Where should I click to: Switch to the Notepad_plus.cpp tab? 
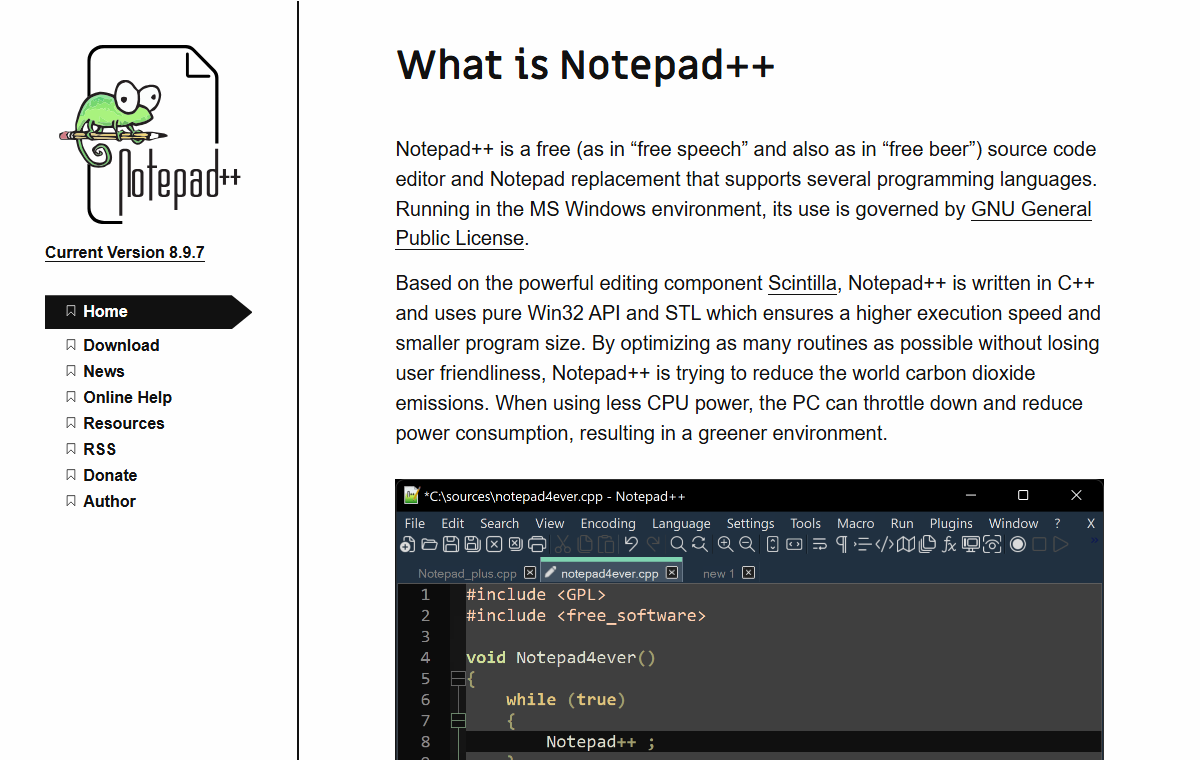[467, 574]
